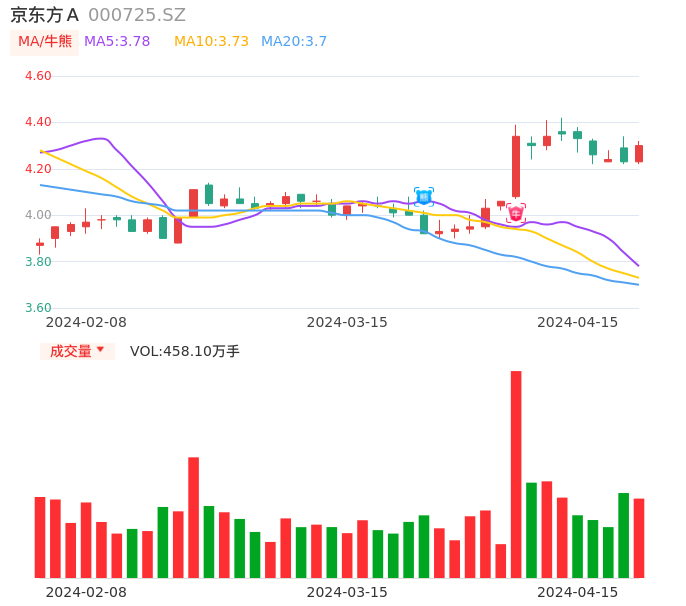Click the tallest red volume bar
The height and width of the screenshot is (606, 686).
click(516, 474)
